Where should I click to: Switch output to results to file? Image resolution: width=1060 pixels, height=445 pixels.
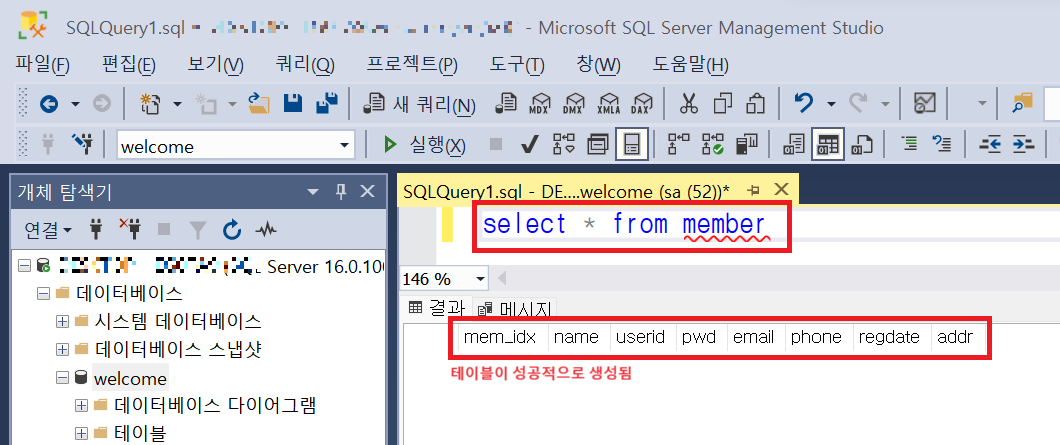862,143
